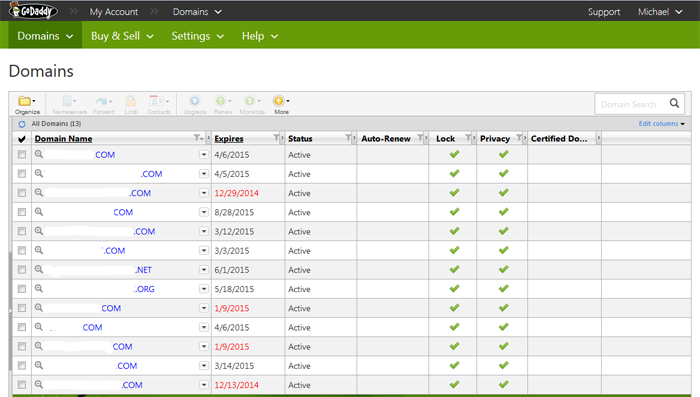Expand the Domains breadcrumb dropdown in top bar
This screenshot has width=700, height=397.
click(x=197, y=12)
